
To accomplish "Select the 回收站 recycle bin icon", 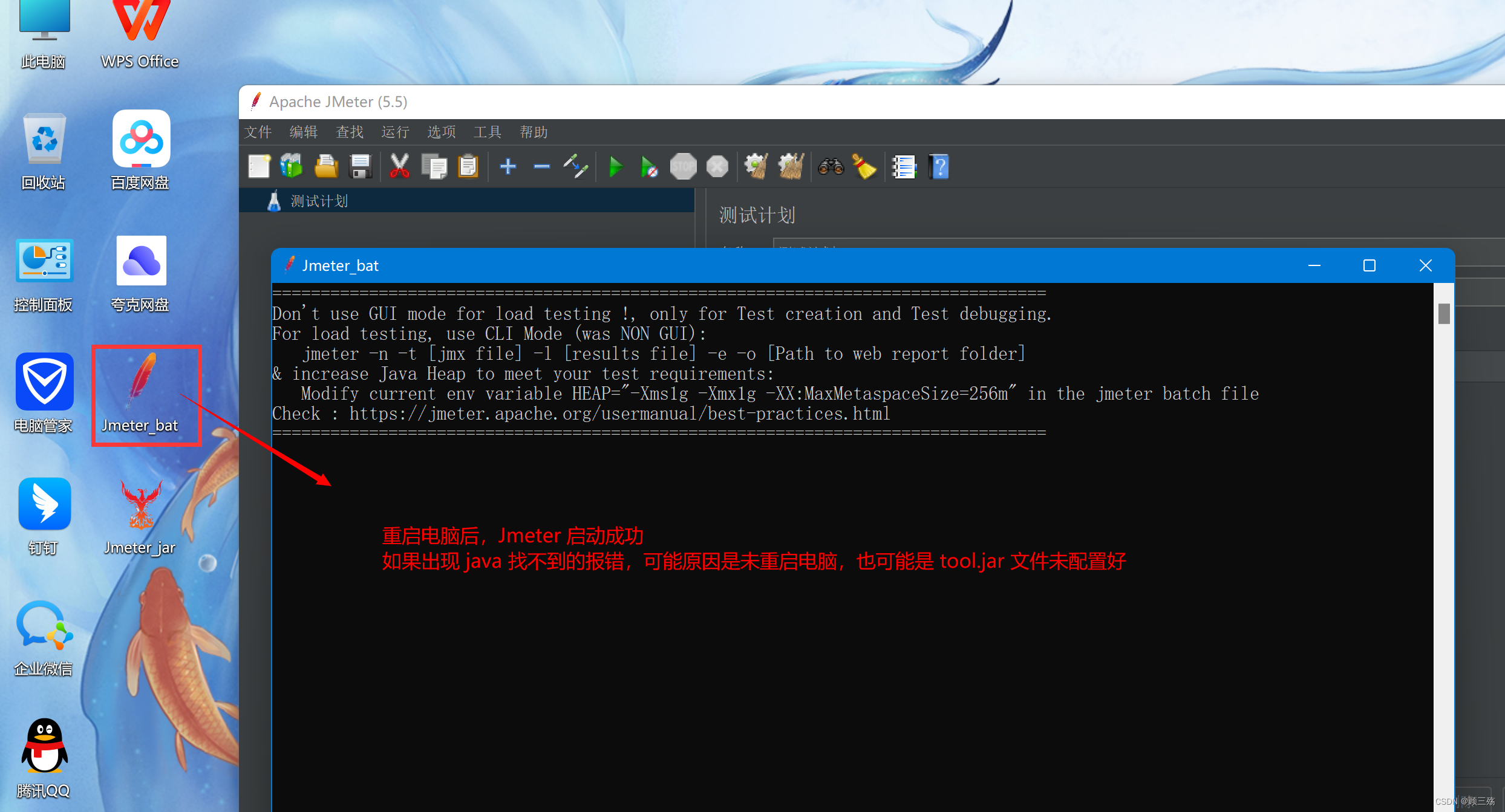I will coord(44,151).
